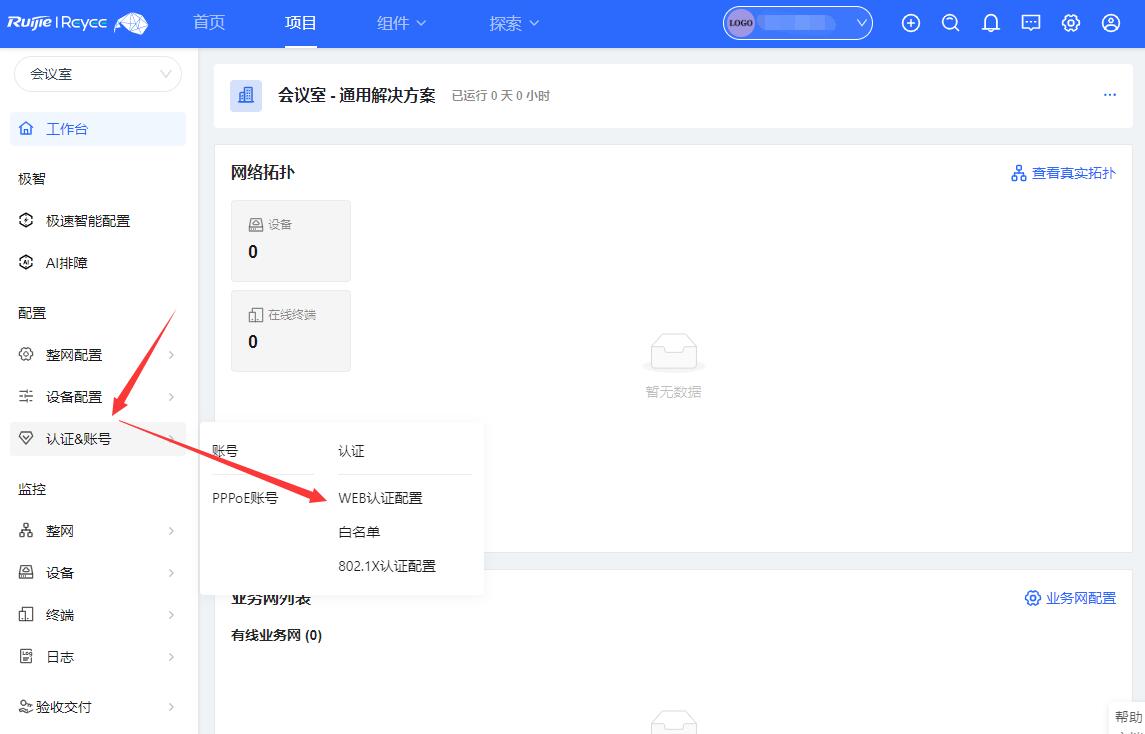Click the plus add icon in top bar

[x=911, y=23]
